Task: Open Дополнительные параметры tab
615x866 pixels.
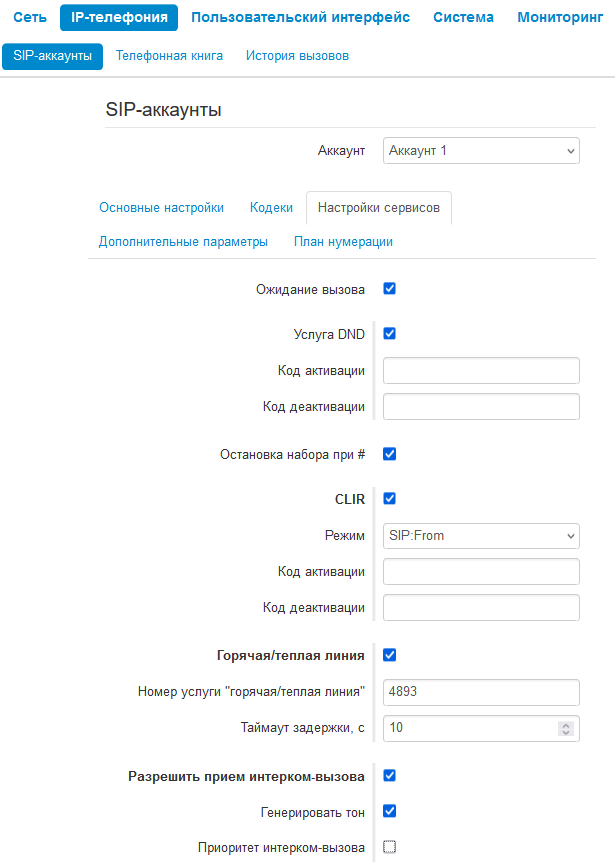Action: click(x=183, y=242)
